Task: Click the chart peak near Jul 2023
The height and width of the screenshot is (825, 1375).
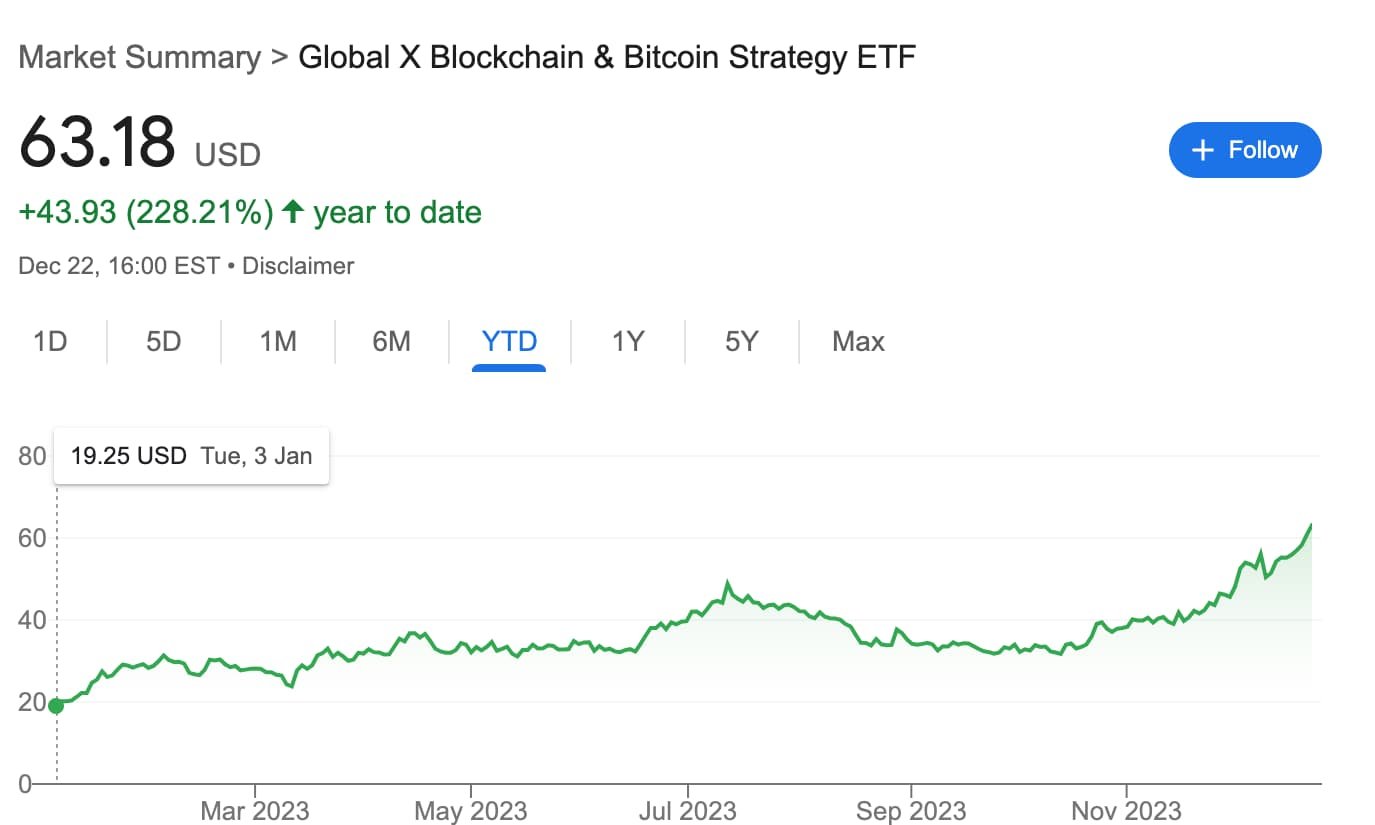Action: (x=727, y=583)
